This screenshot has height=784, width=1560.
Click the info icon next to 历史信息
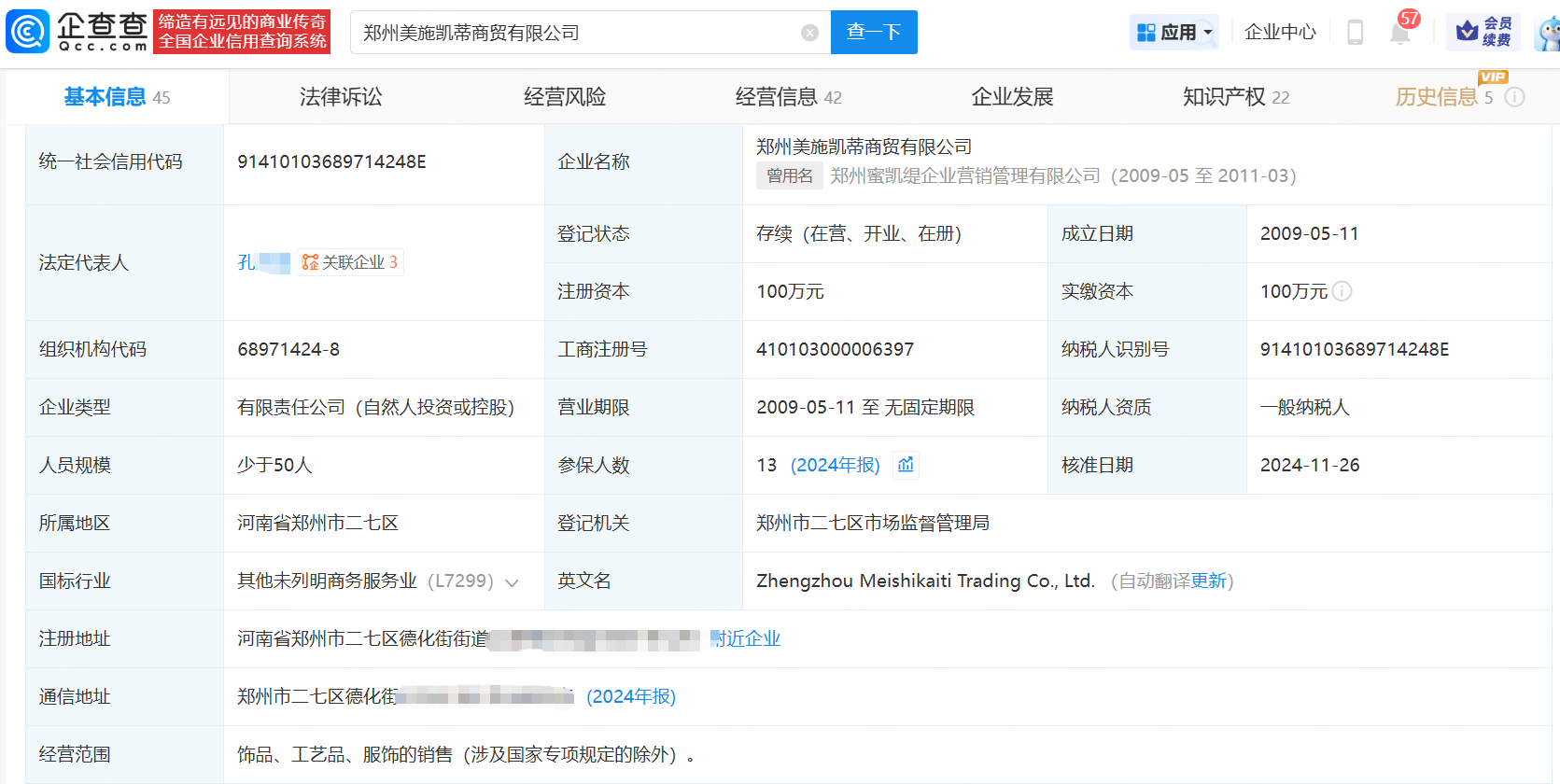(1515, 97)
